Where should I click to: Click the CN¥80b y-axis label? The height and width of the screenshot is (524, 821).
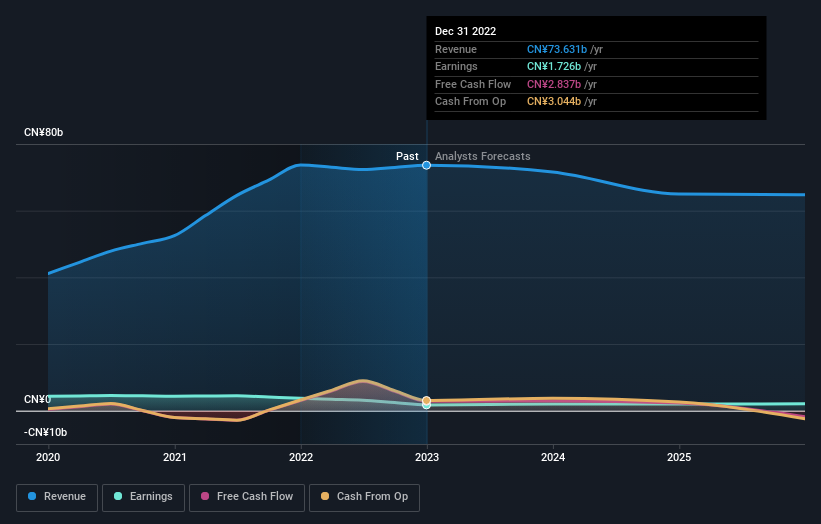(x=43, y=132)
